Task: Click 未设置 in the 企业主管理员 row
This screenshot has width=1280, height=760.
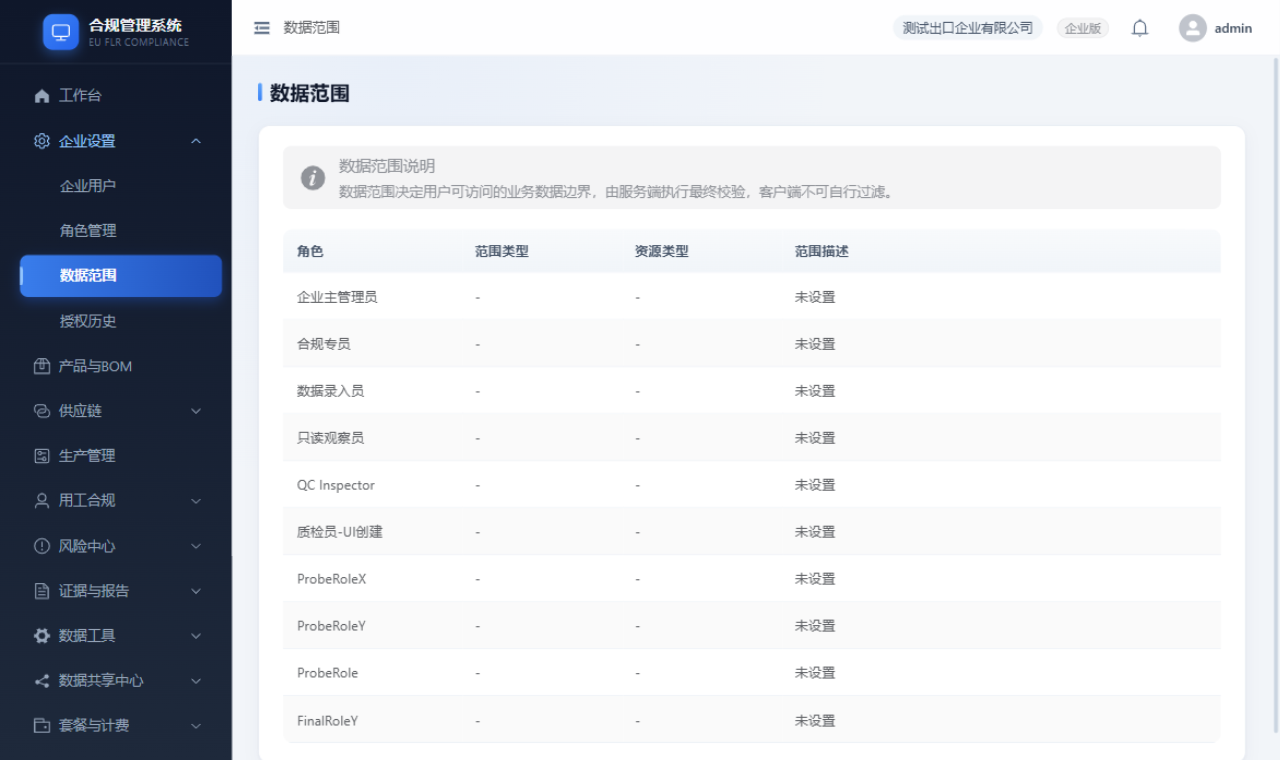Action: pos(815,297)
